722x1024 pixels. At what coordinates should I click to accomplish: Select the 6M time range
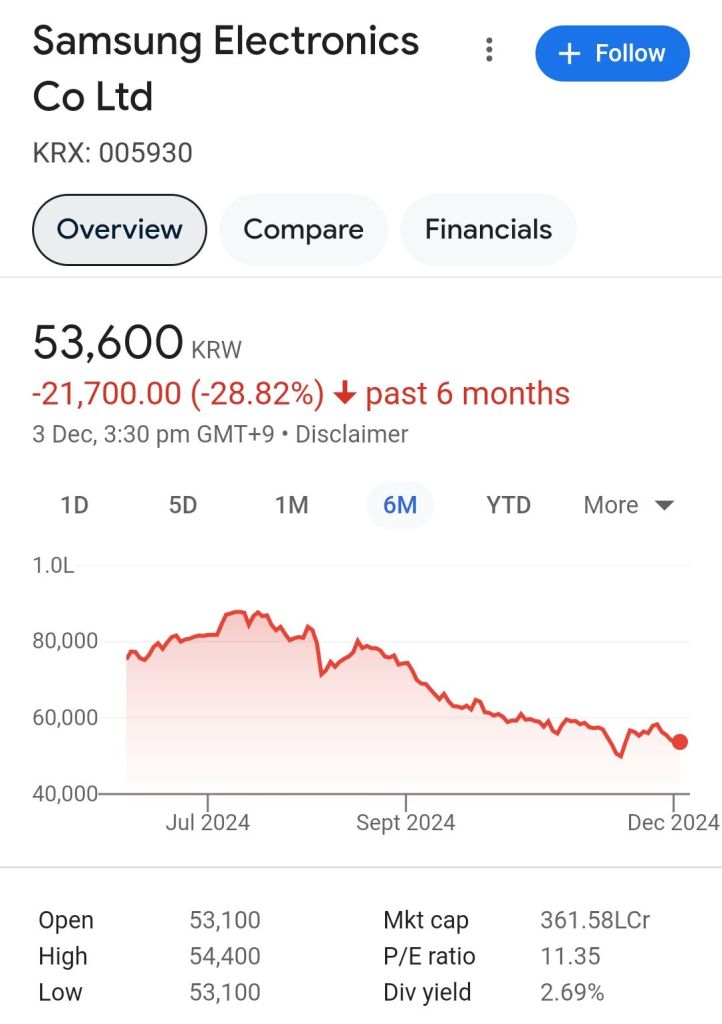click(x=400, y=505)
